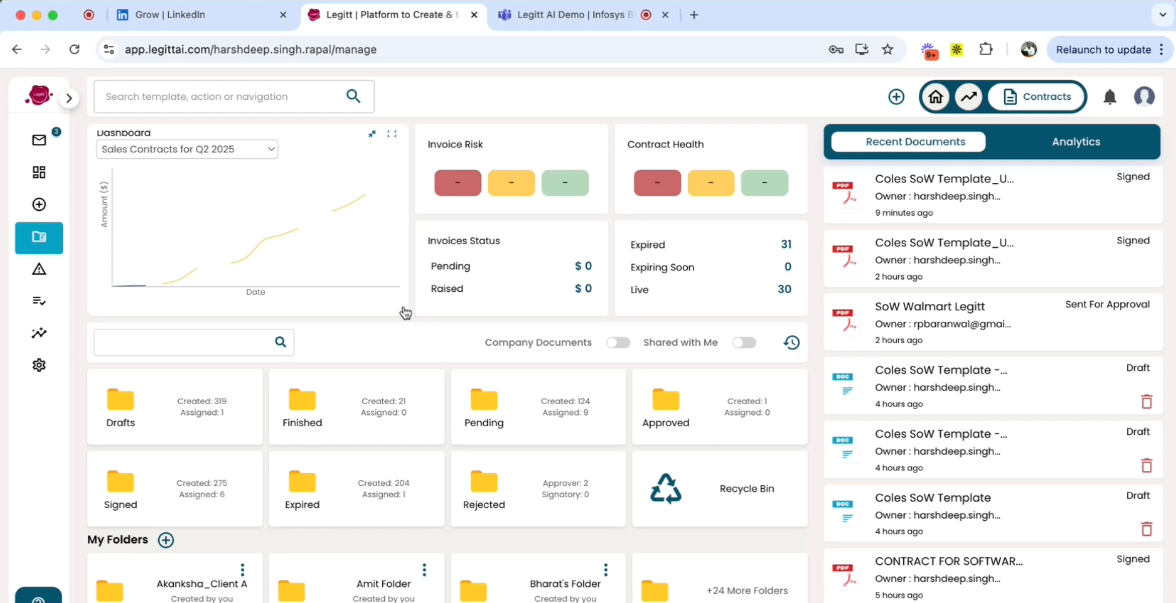Click the green Contract Health indicator
Screen dimensions: 1176x603
click(x=764, y=183)
